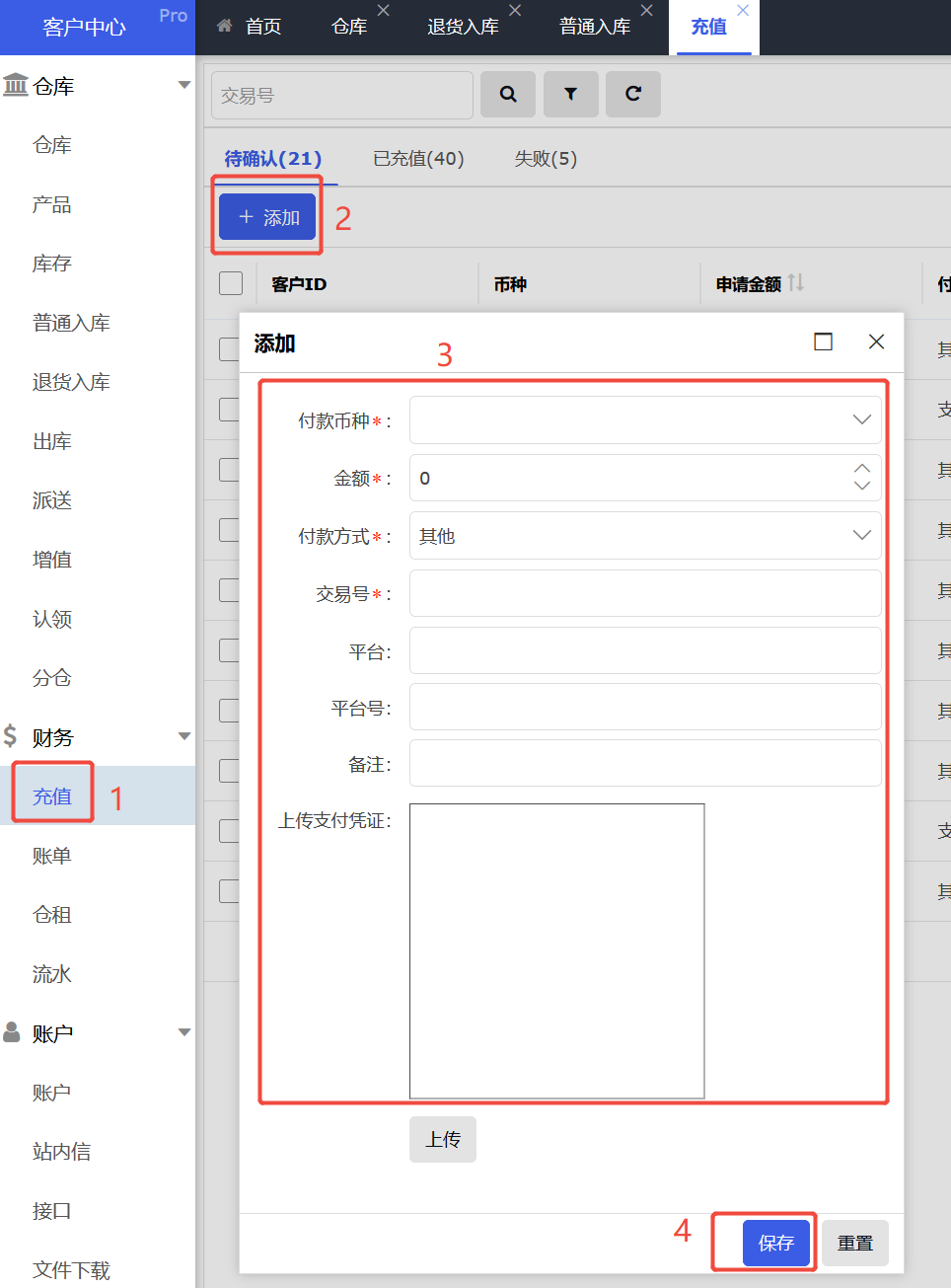Click the 客户ID column header

[299, 284]
